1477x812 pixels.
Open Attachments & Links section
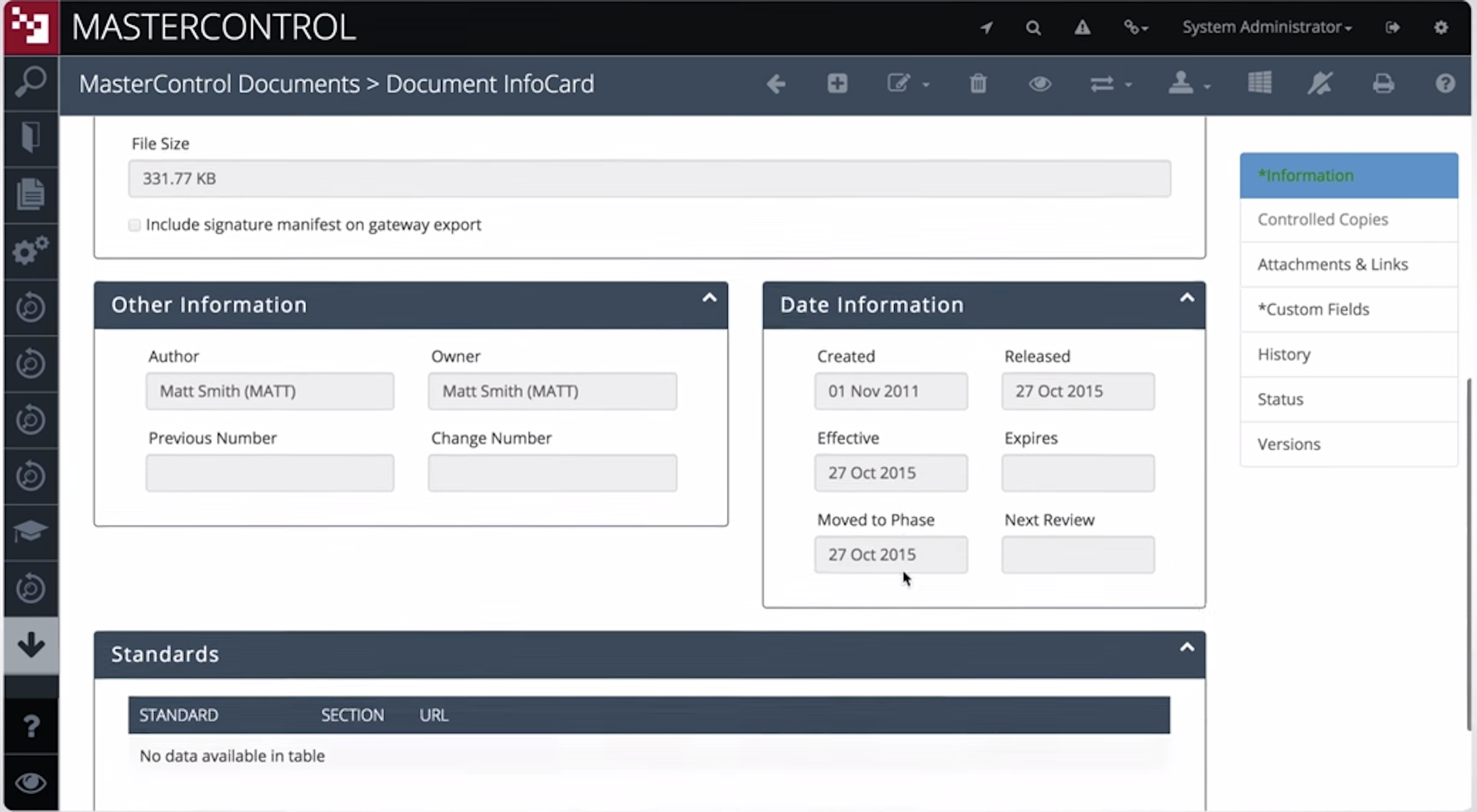coord(1332,263)
